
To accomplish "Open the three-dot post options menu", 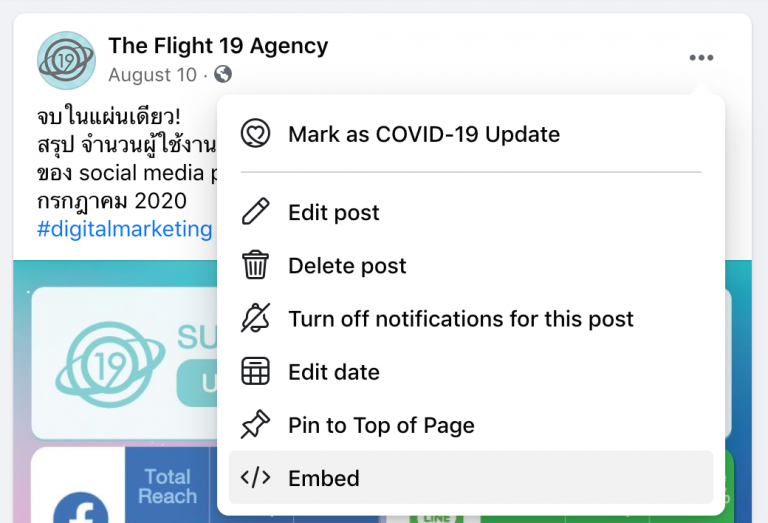I will tap(701, 58).
